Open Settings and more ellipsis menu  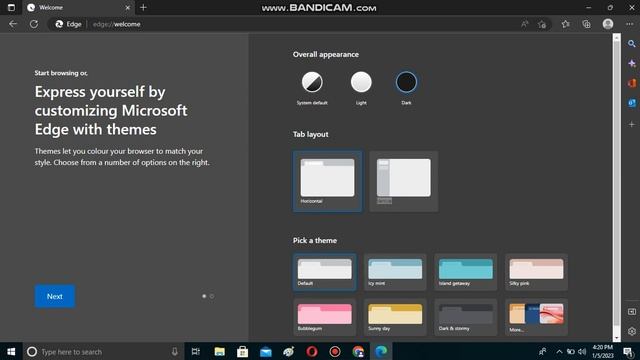point(629,24)
